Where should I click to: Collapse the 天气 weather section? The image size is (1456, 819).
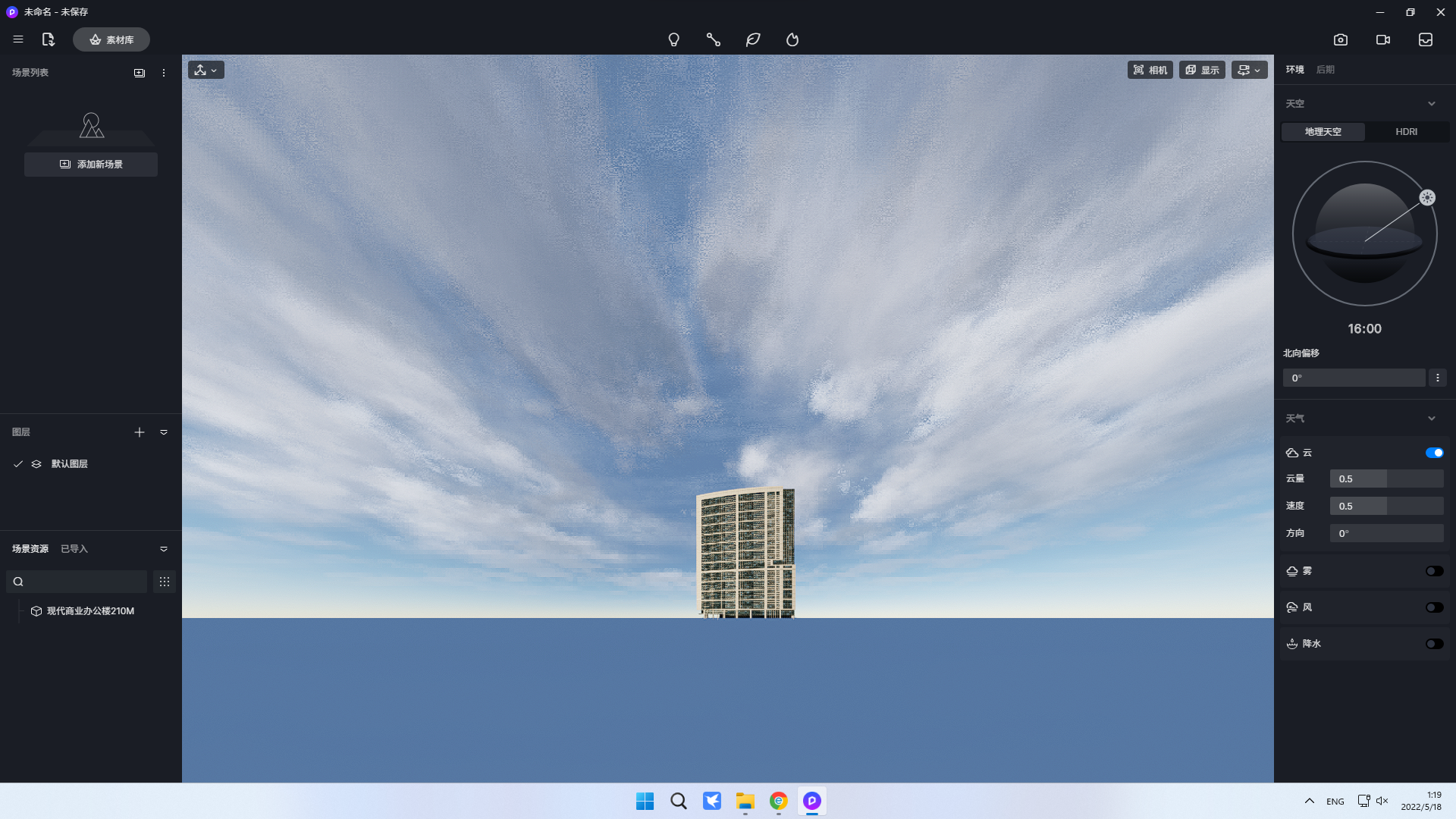tap(1432, 419)
